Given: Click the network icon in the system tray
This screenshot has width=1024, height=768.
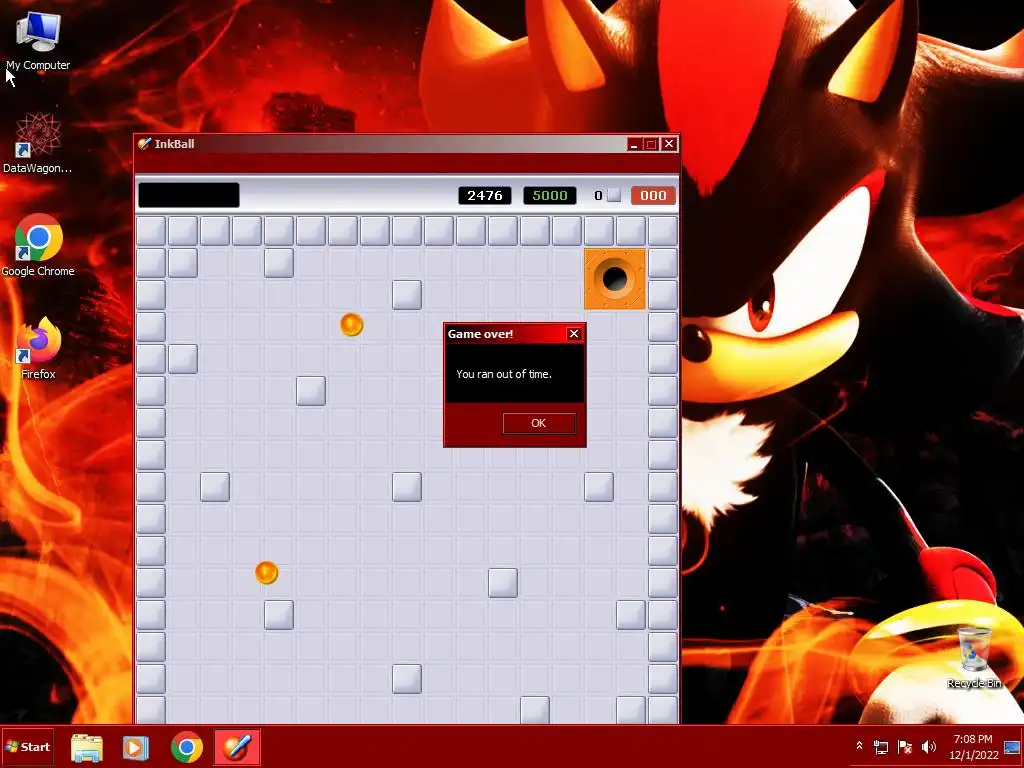Looking at the screenshot, I should [x=881, y=746].
